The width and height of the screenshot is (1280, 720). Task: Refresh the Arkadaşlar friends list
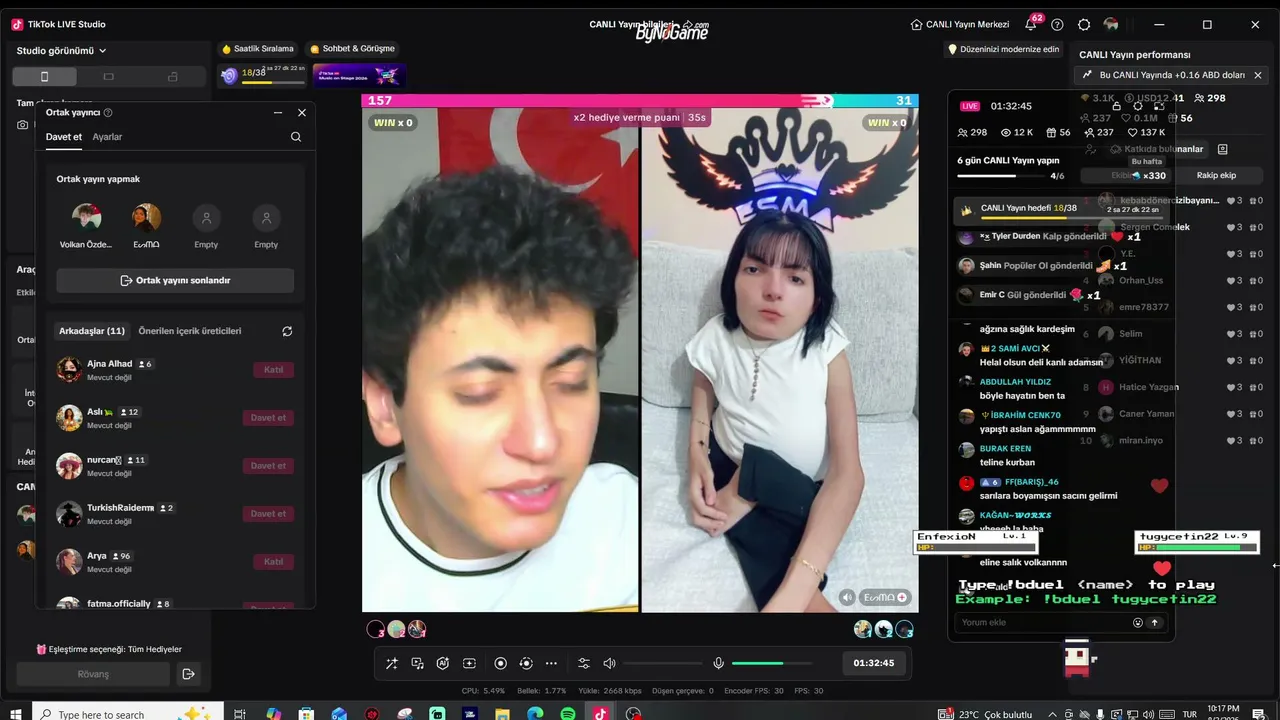pyautogui.click(x=287, y=331)
